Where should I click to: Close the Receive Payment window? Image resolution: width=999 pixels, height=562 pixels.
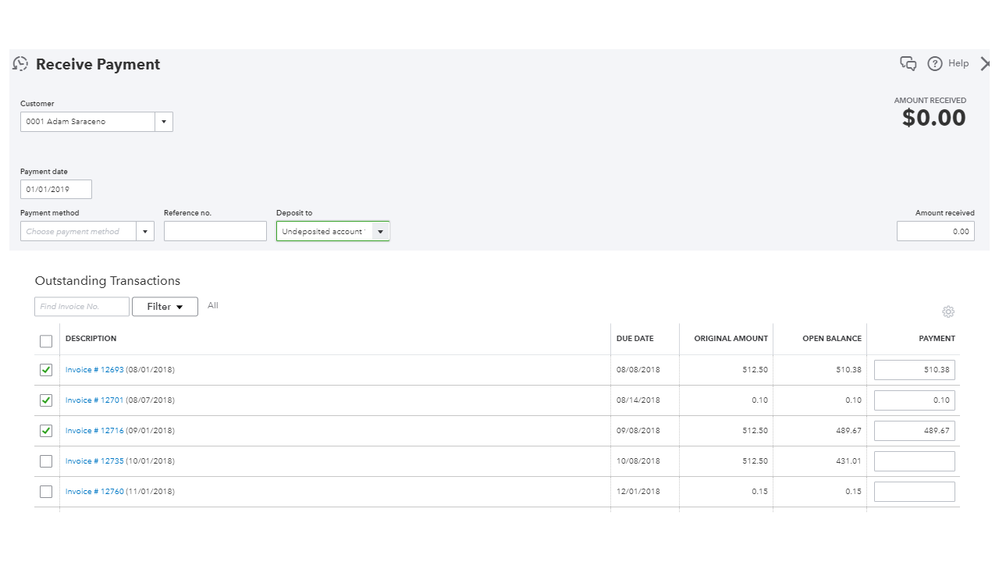pos(986,64)
